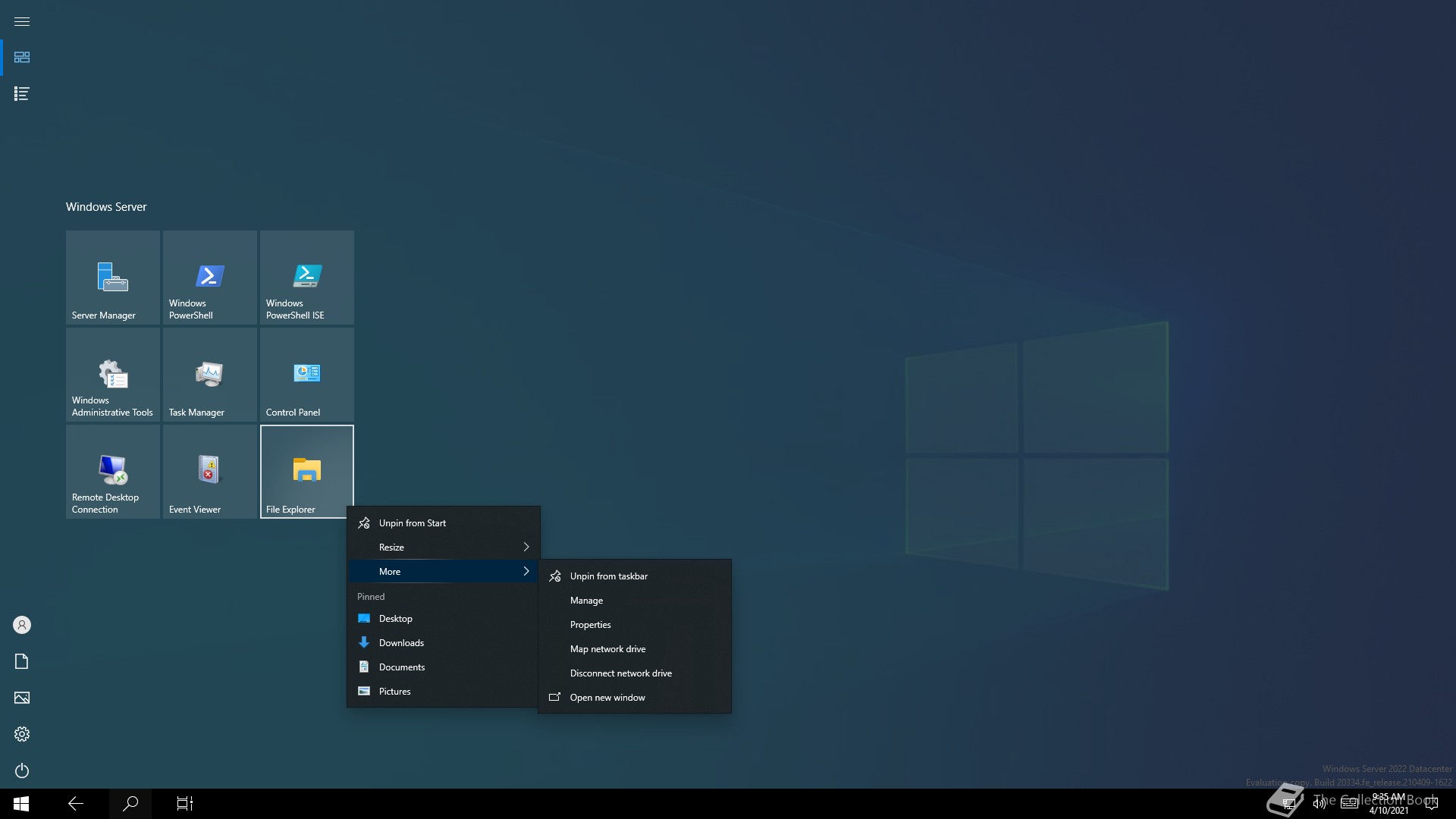
Task: Open the Windows PowerShell ISE tile
Action: pyautogui.click(x=307, y=278)
